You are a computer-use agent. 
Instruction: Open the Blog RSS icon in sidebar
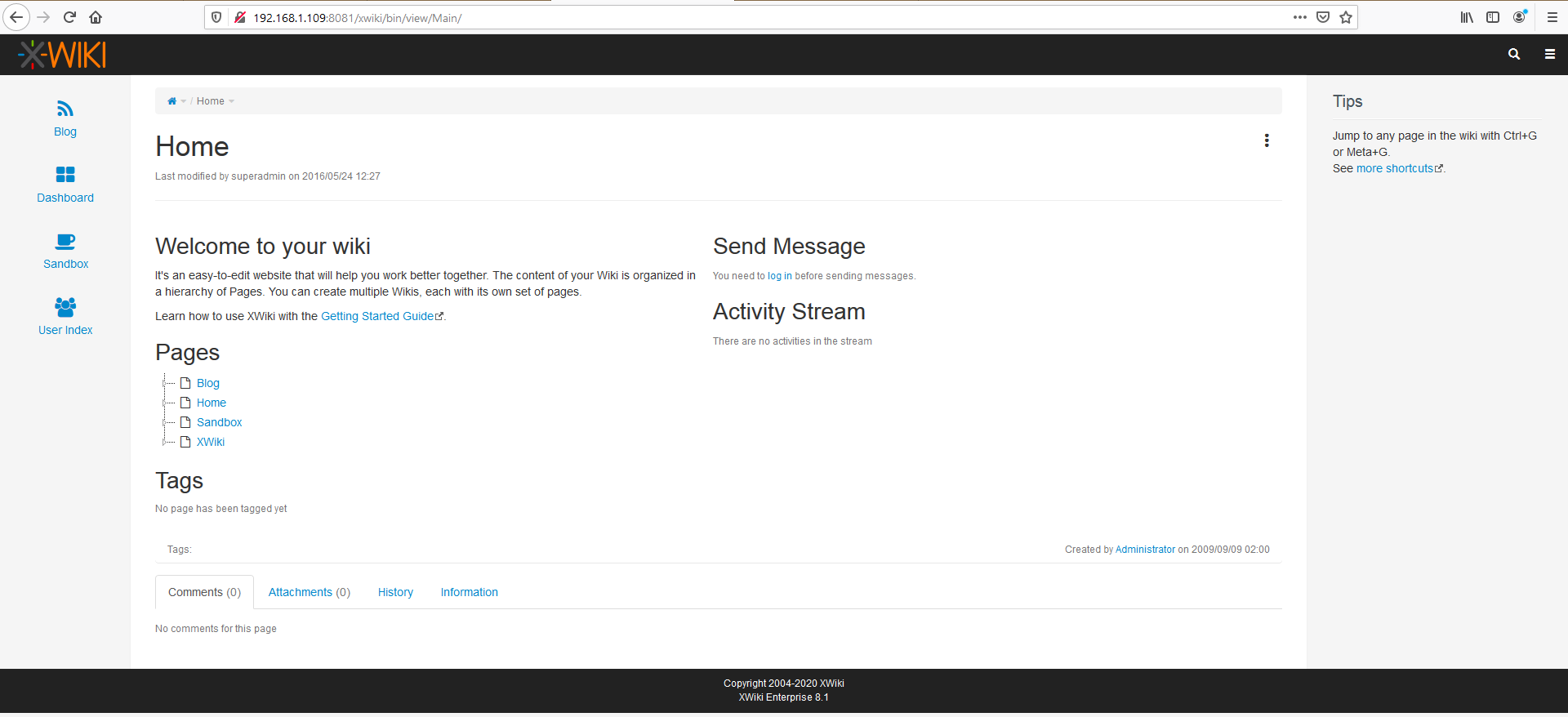pyautogui.click(x=65, y=109)
